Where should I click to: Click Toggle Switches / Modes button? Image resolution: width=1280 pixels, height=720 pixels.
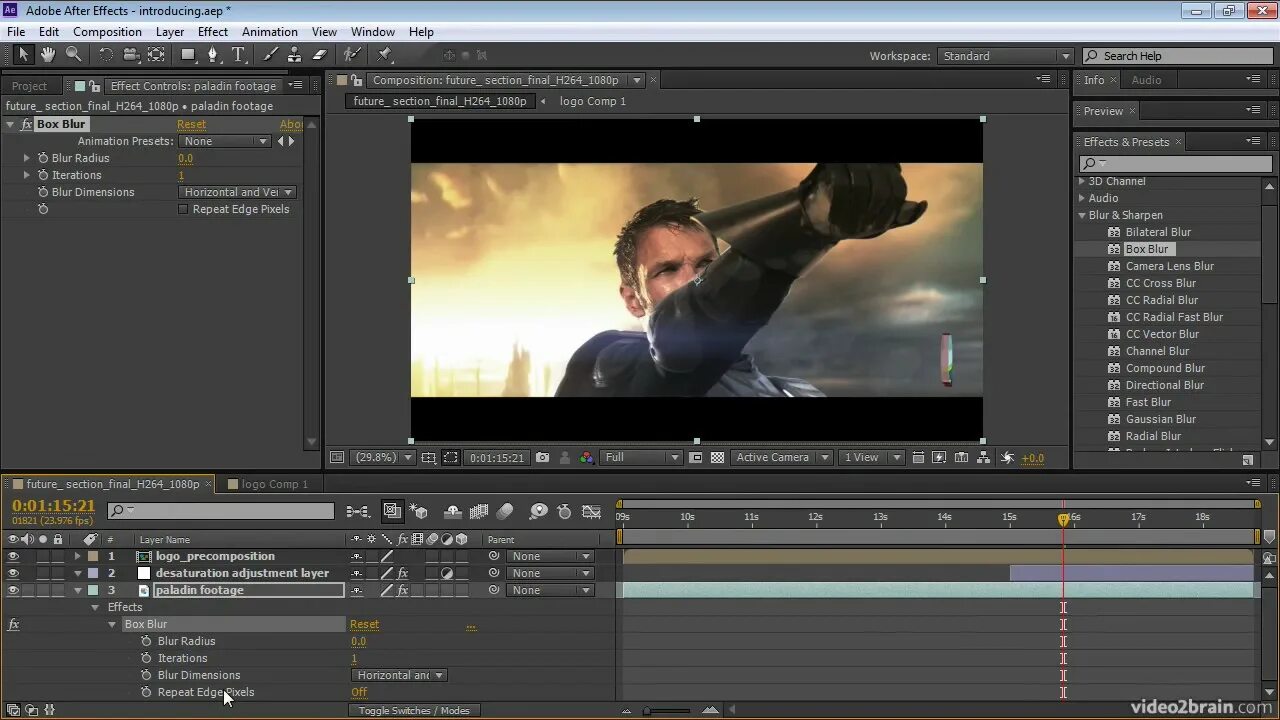414,710
